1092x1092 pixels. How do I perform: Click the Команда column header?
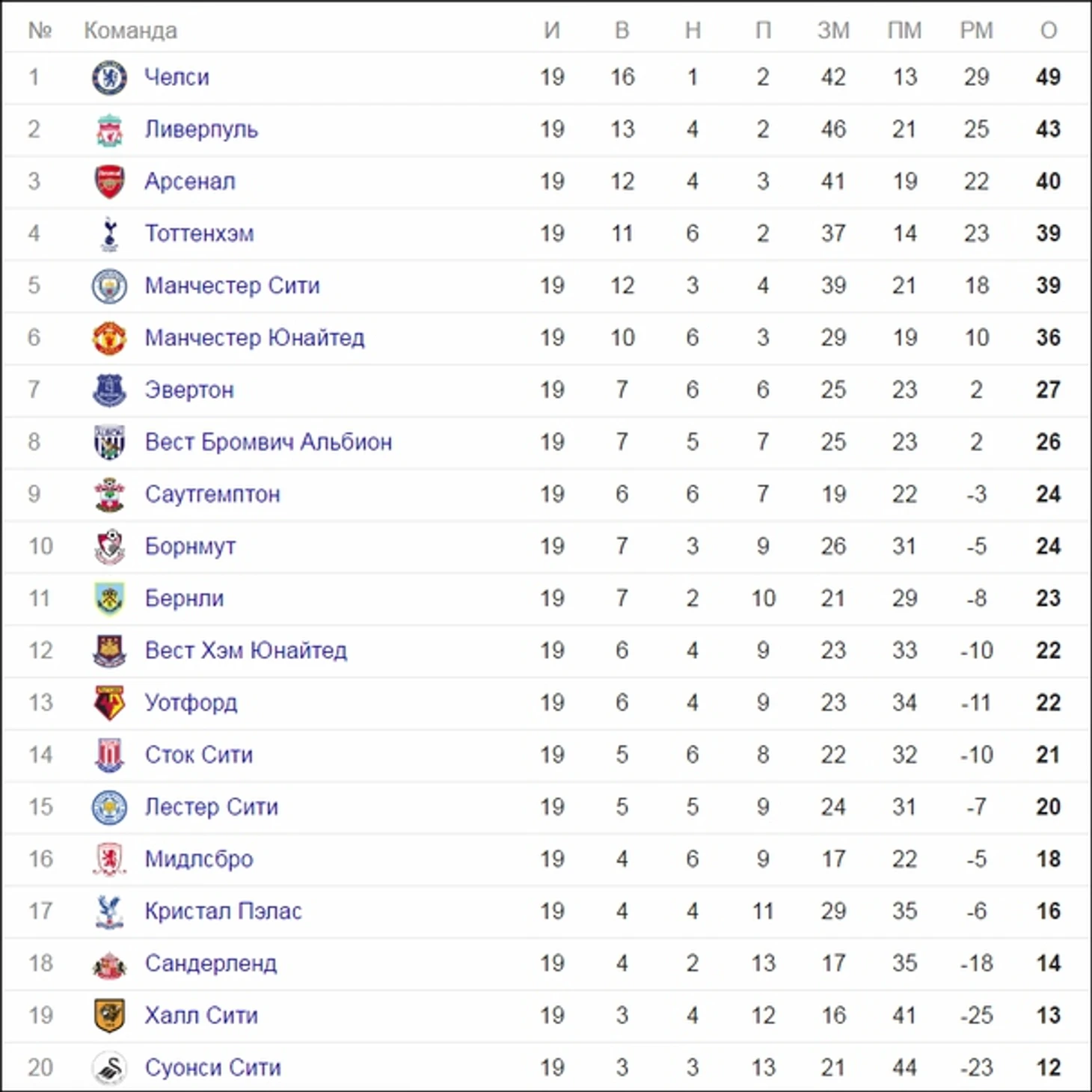coord(130,31)
